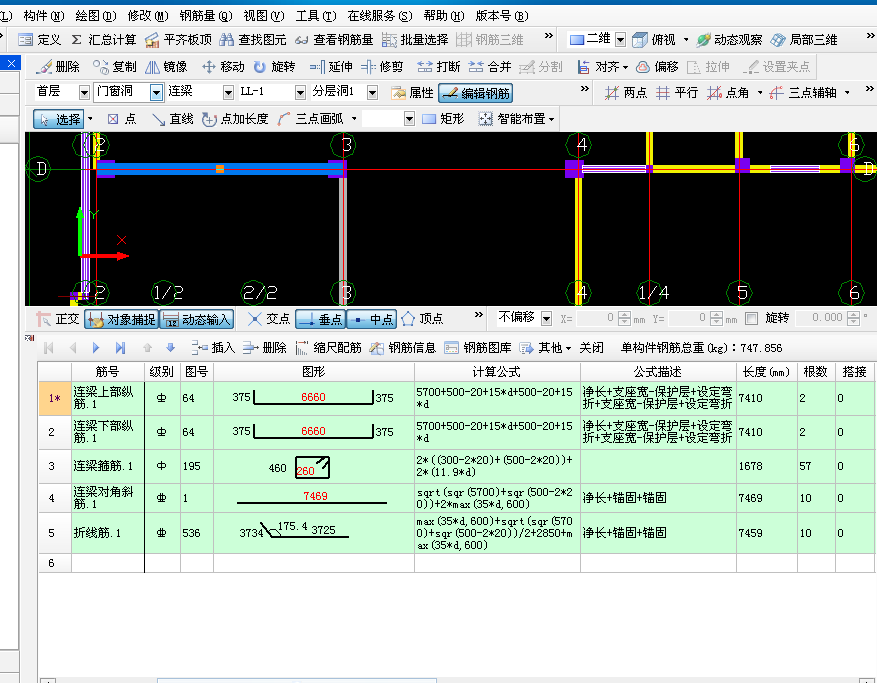The height and width of the screenshot is (683, 877).
Task: Select the 旋转 rotate tool
Action: click(x=274, y=67)
